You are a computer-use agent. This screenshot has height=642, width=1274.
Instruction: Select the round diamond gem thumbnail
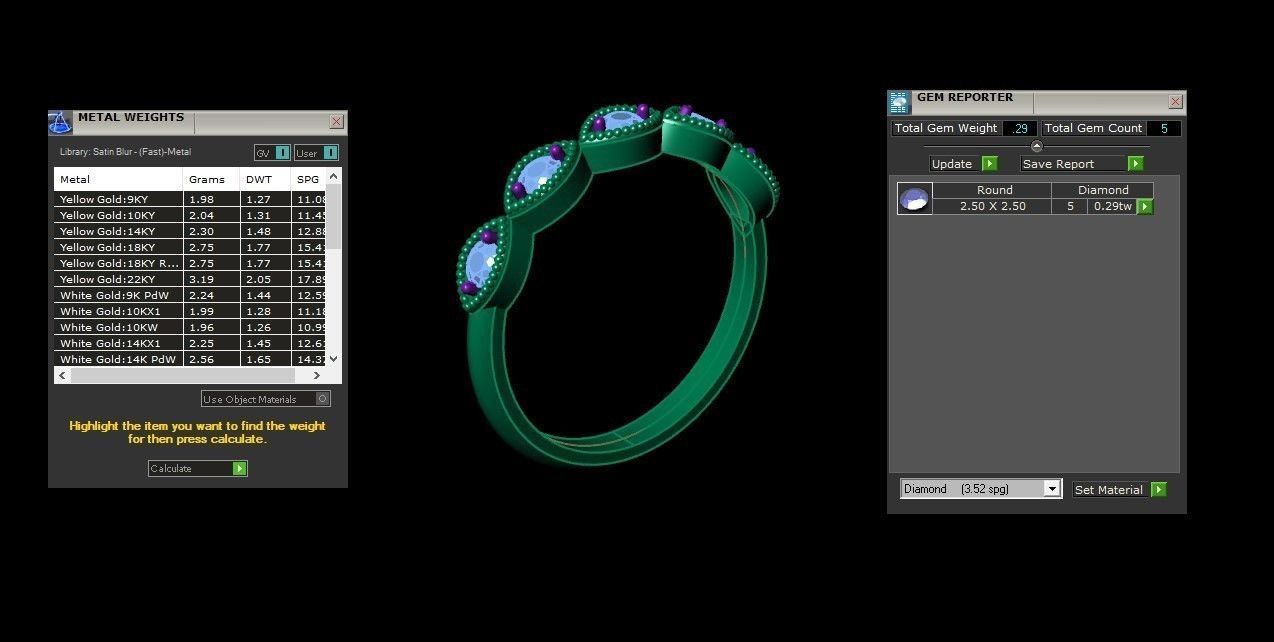click(x=914, y=198)
